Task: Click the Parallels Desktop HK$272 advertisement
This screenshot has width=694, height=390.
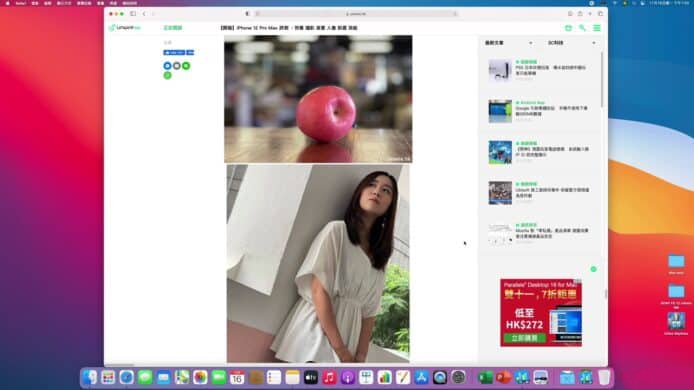Action: [541, 313]
